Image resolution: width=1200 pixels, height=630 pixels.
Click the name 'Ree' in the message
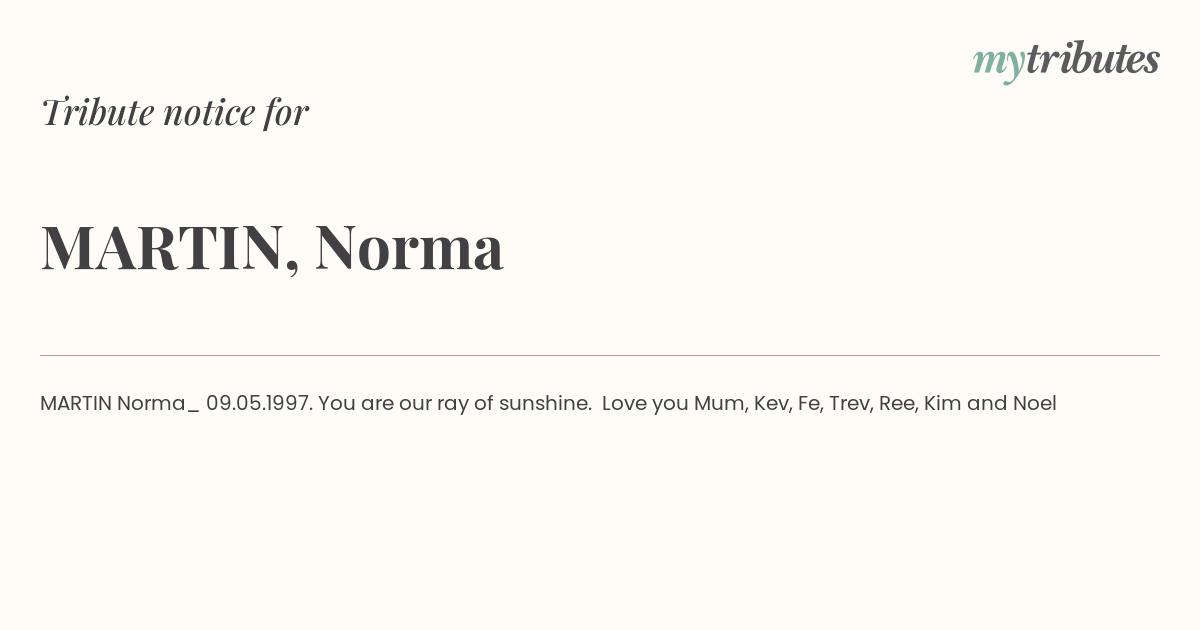pos(896,403)
